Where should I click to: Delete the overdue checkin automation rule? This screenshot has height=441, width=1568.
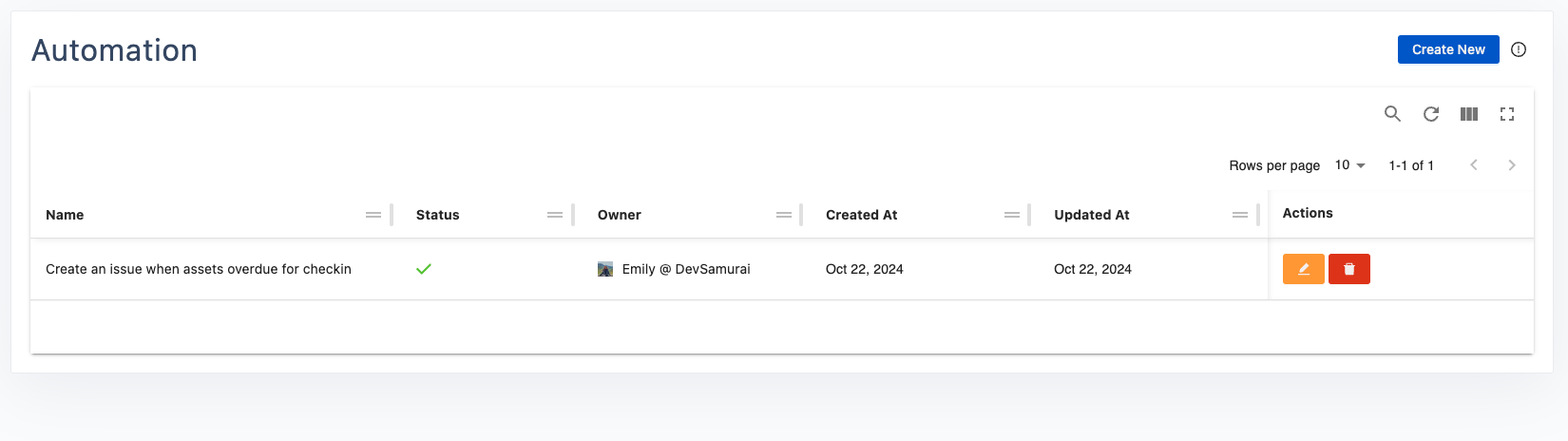(1348, 269)
